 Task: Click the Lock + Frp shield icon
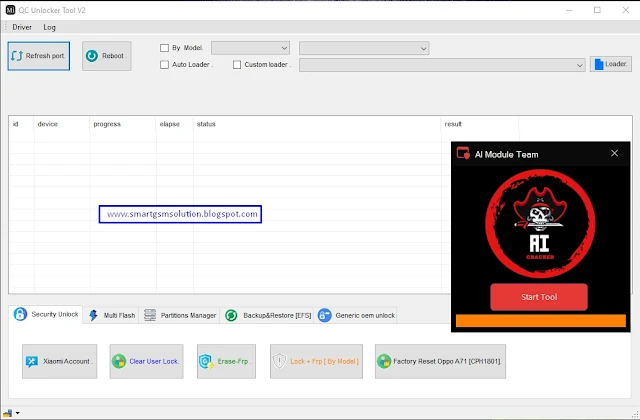tap(280, 361)
